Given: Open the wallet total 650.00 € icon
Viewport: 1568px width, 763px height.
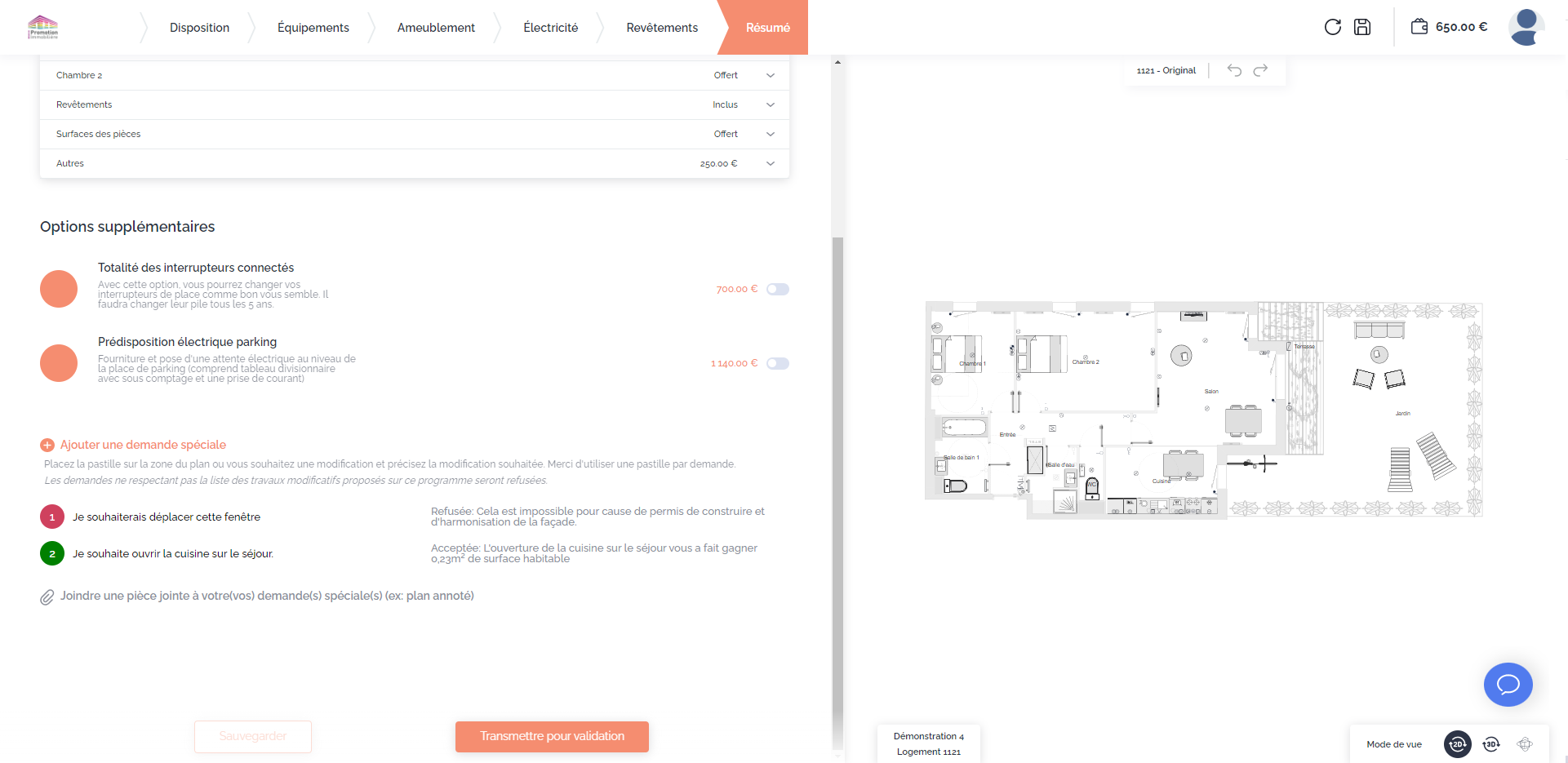Looking at the screenshot, I should [x=1419, y=26].
